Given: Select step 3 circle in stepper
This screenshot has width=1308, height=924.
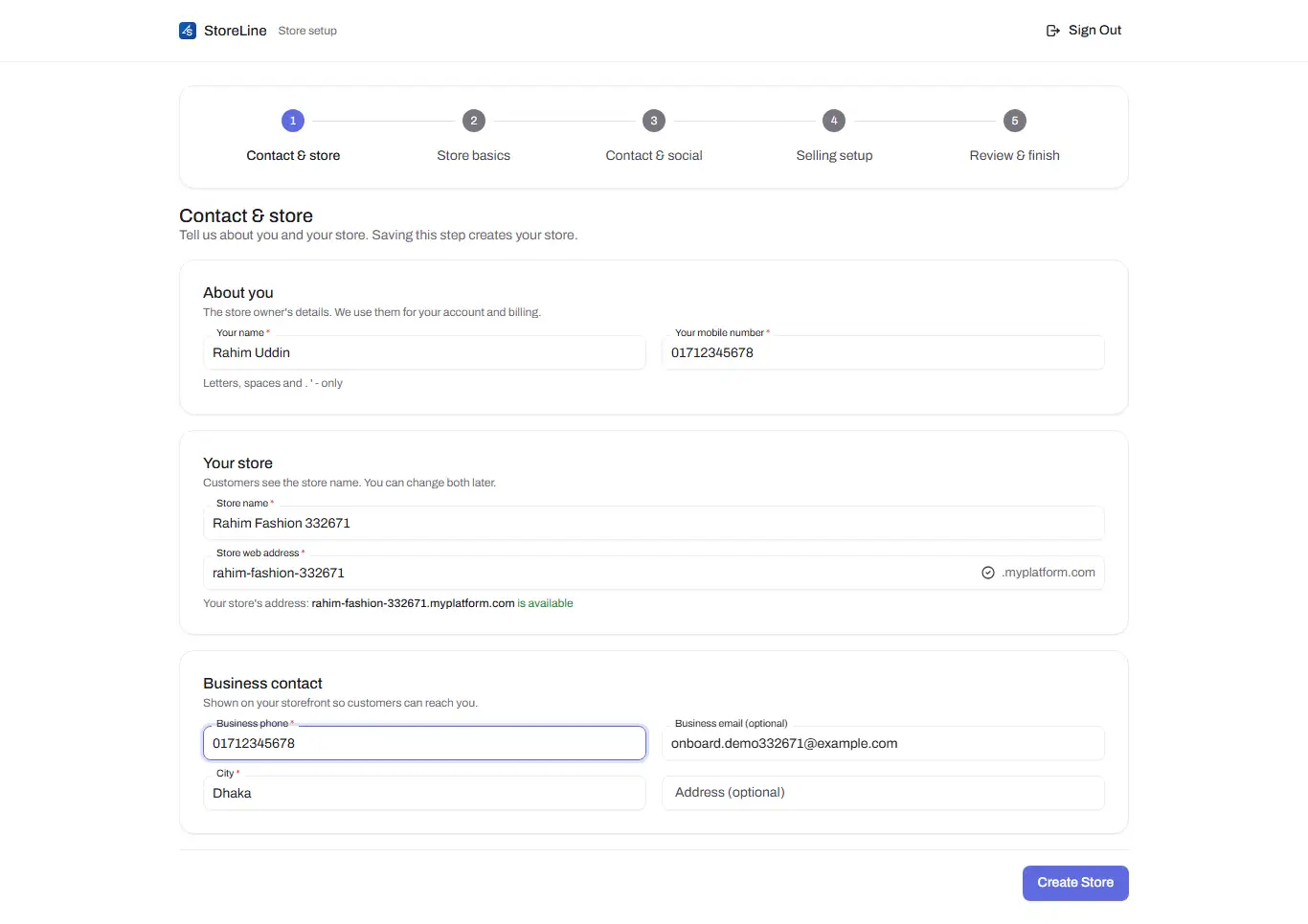Looking at the screenshot, I should click(x=654, y=121).
